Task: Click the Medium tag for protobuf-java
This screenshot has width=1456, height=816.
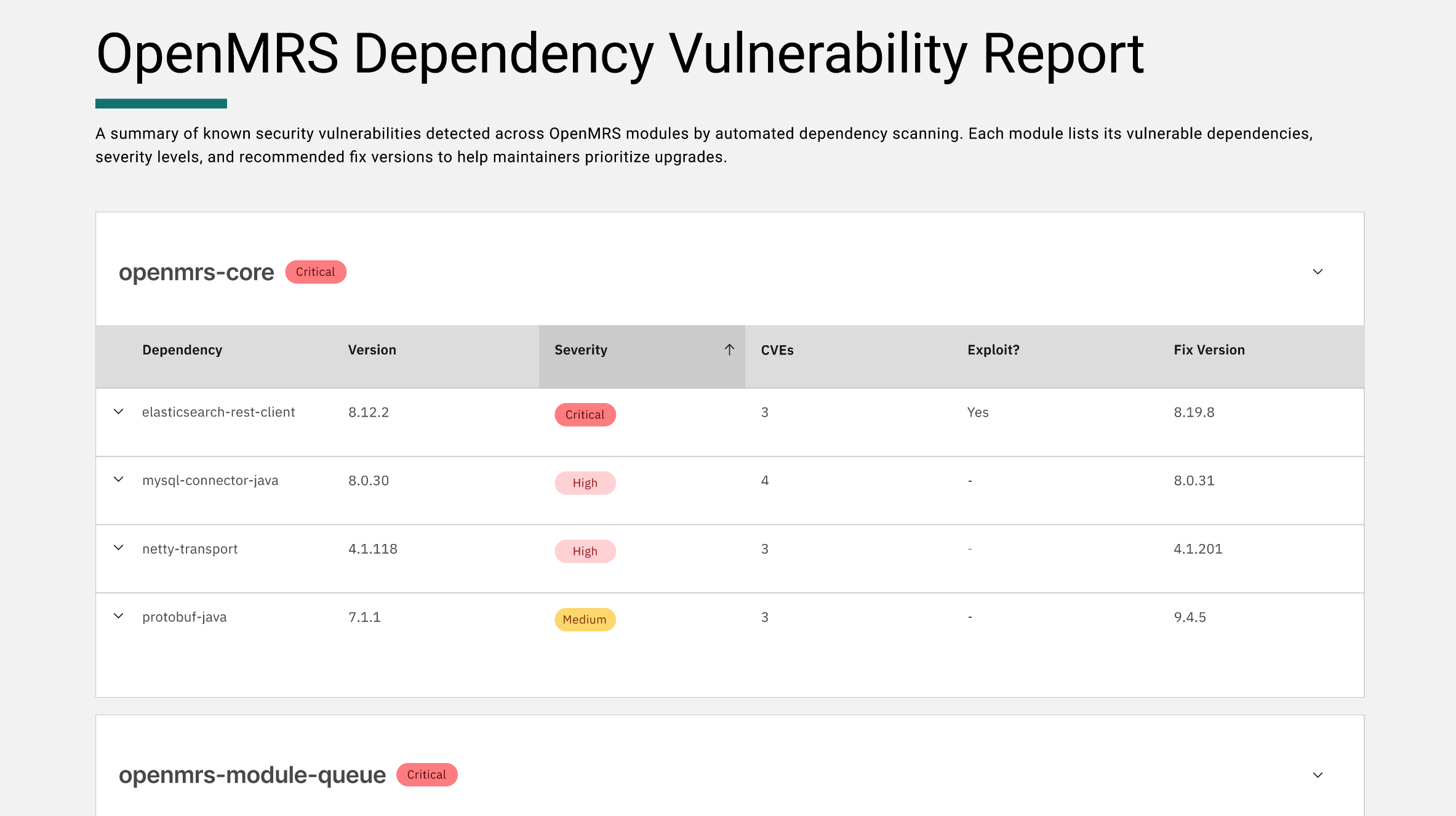Action: point(585,620)
